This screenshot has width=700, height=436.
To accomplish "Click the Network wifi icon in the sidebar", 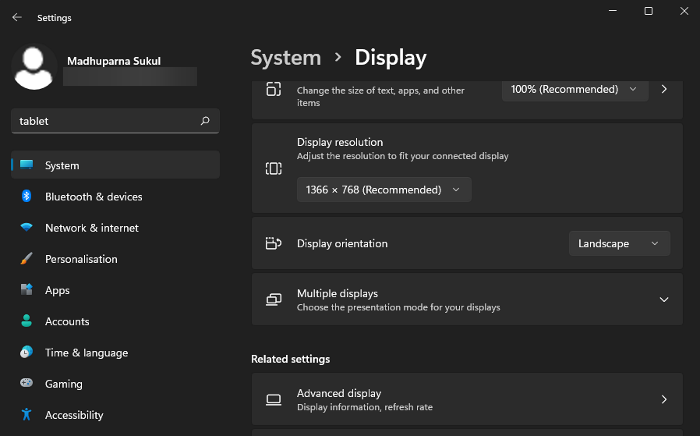I will pos(26,227).
